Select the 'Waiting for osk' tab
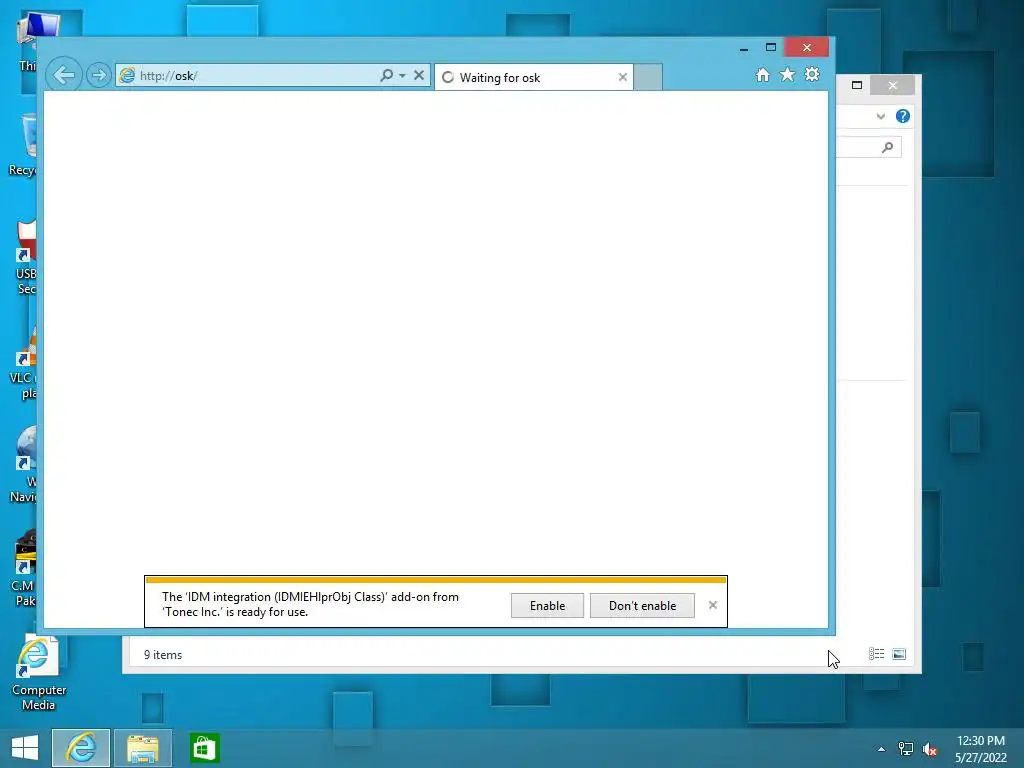The image size is (1024, 768). click(534, 77)
